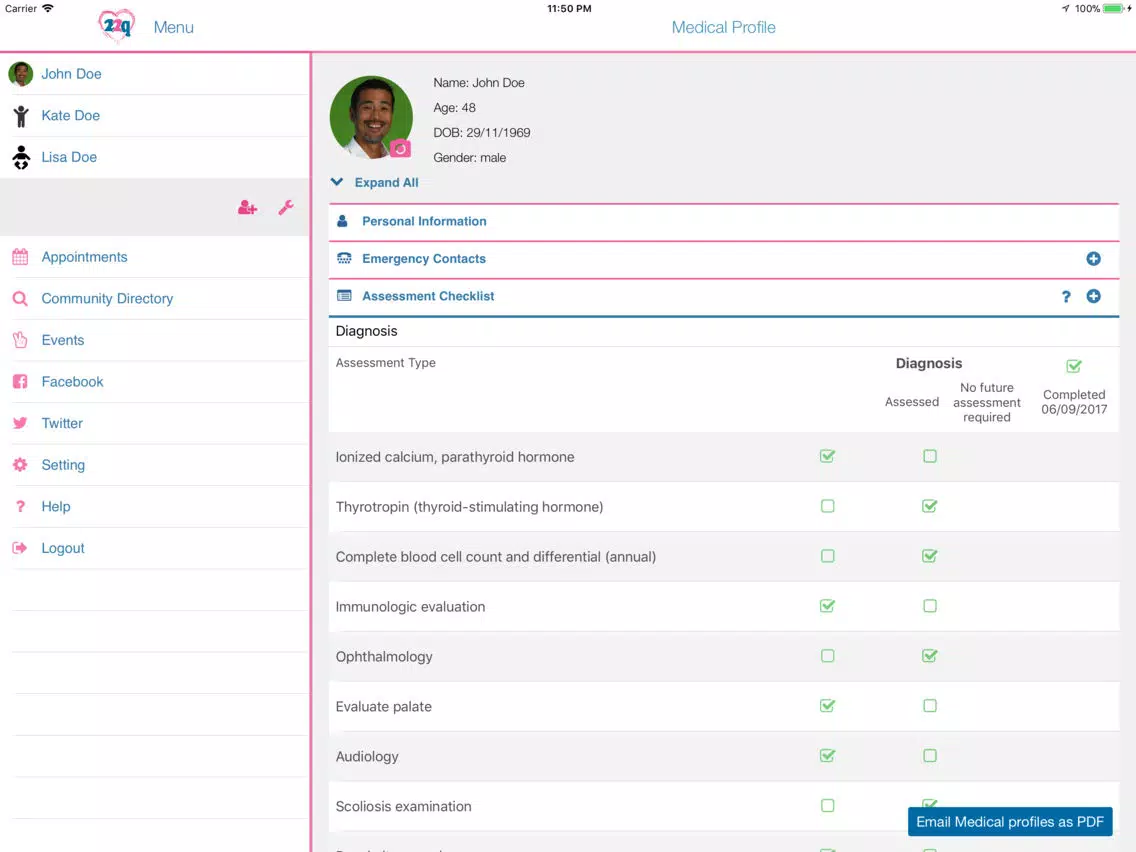Screen dimensions: 1136x852
Task: Tap the 'Completed 06/09/2017' text
Action: click(1074, 402)
